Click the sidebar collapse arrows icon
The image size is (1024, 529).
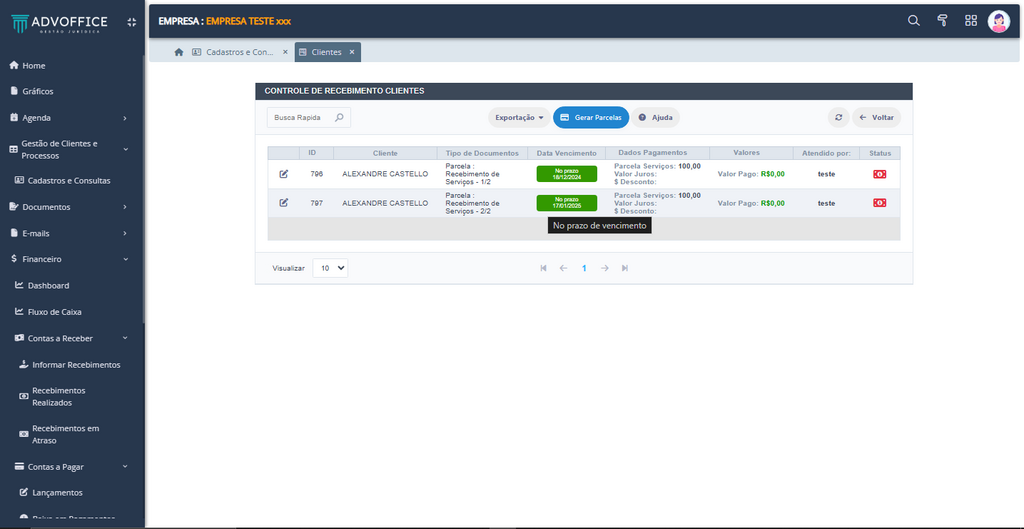[131, 22]
